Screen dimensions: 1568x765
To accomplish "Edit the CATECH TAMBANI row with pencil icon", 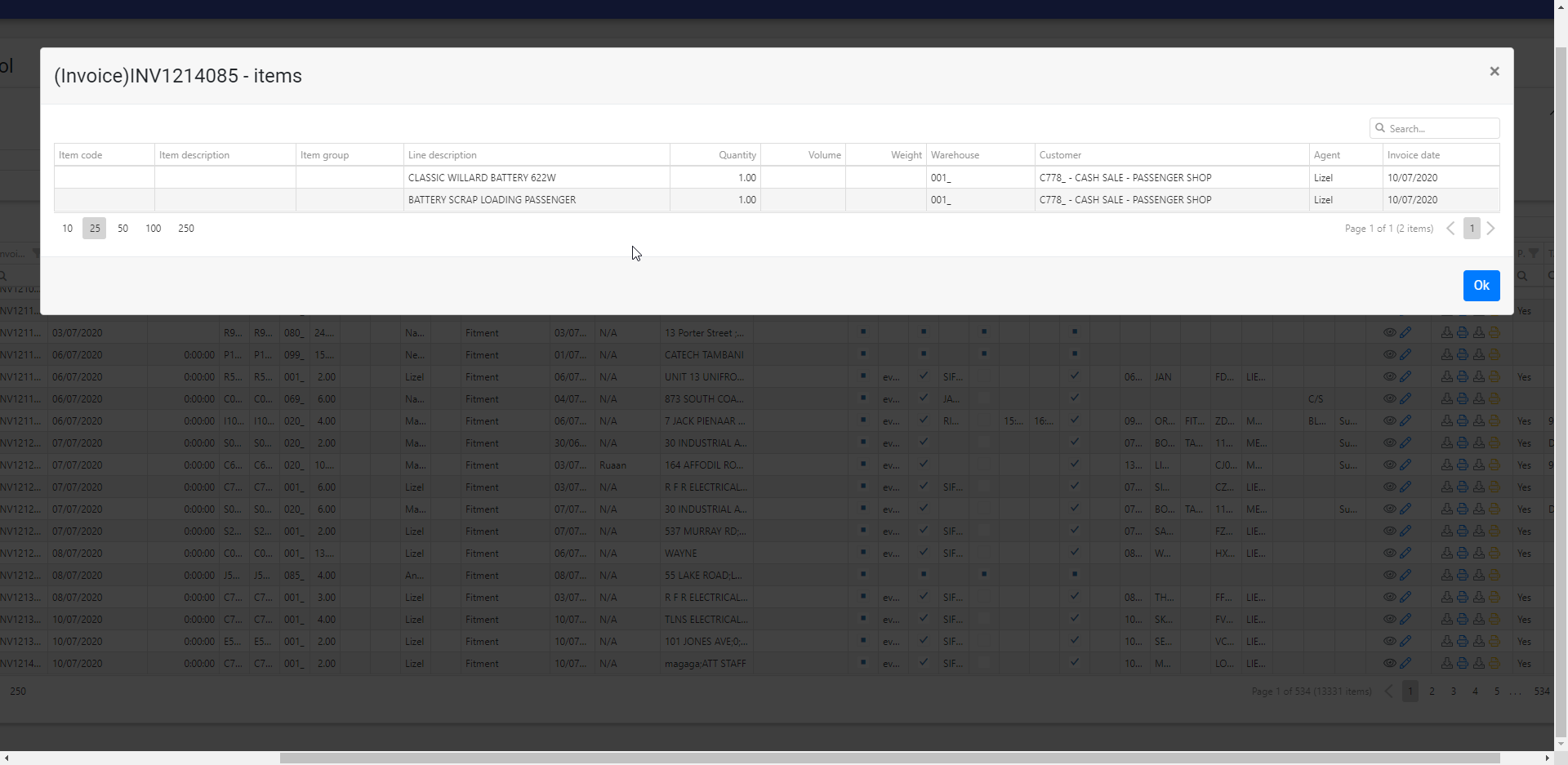I will (1405, 355).
